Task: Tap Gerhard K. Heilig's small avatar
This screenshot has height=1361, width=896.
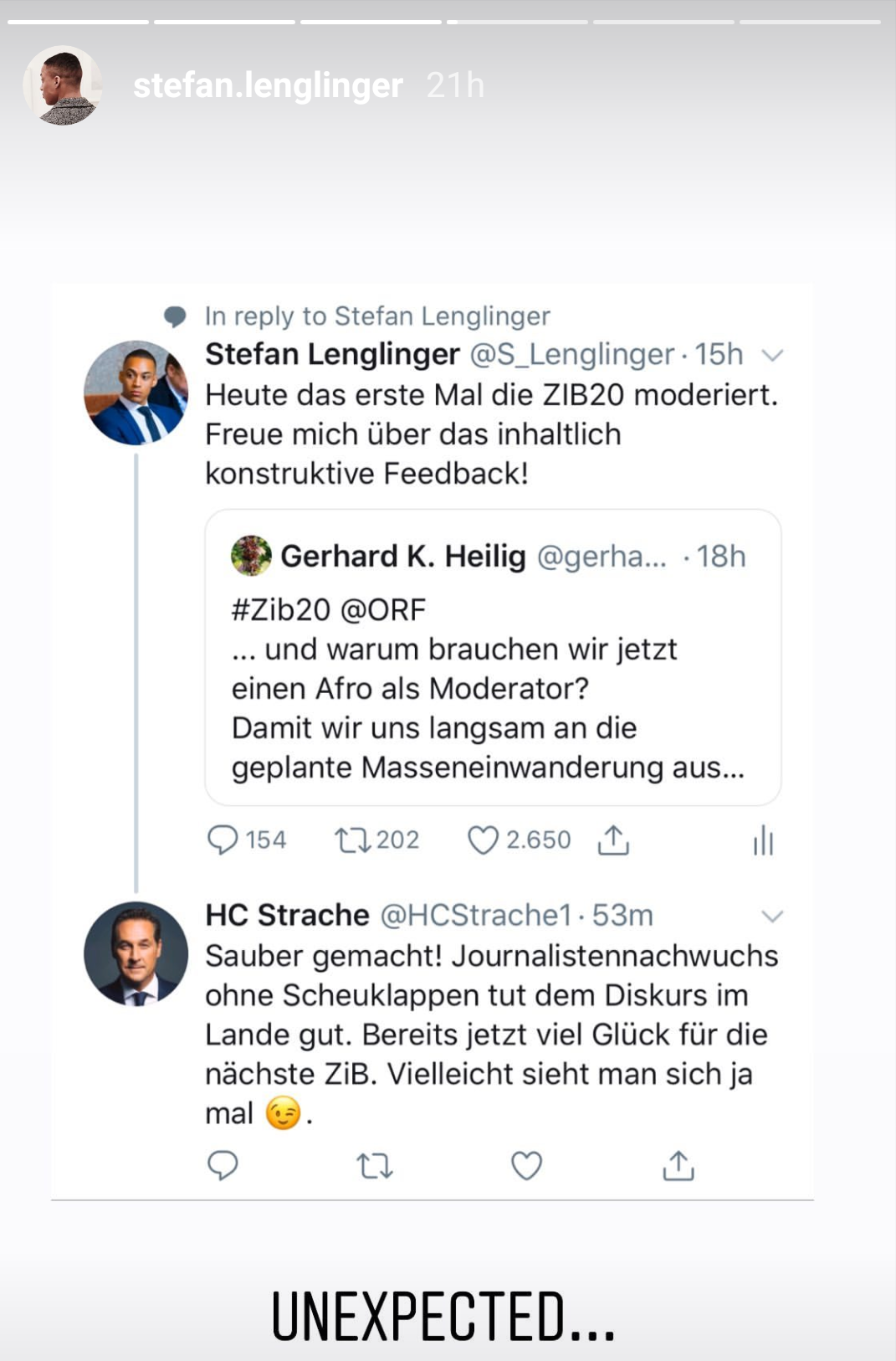Action: 251,556
